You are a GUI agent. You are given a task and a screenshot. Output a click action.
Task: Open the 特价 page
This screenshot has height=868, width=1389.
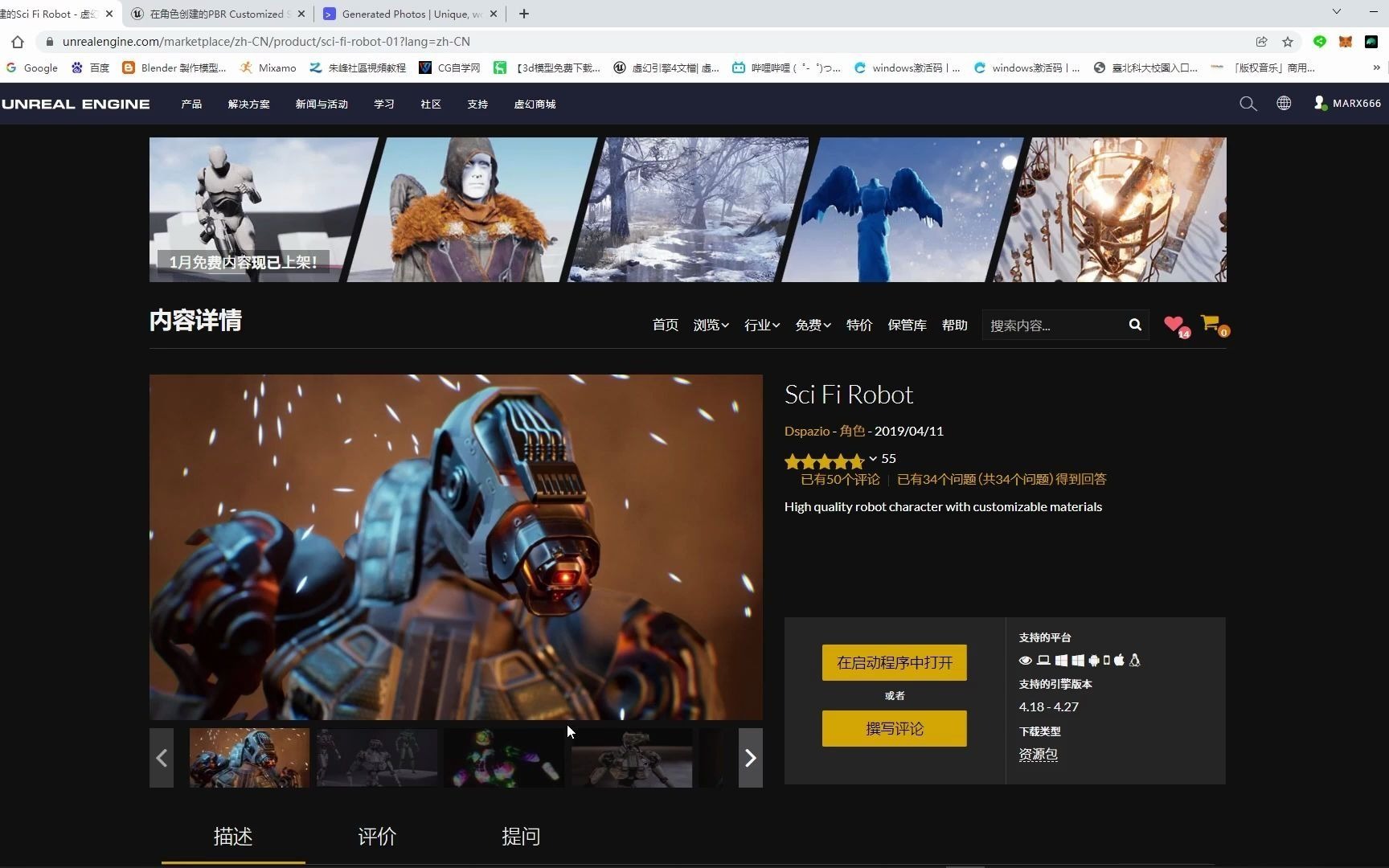(x=859, y=325)
